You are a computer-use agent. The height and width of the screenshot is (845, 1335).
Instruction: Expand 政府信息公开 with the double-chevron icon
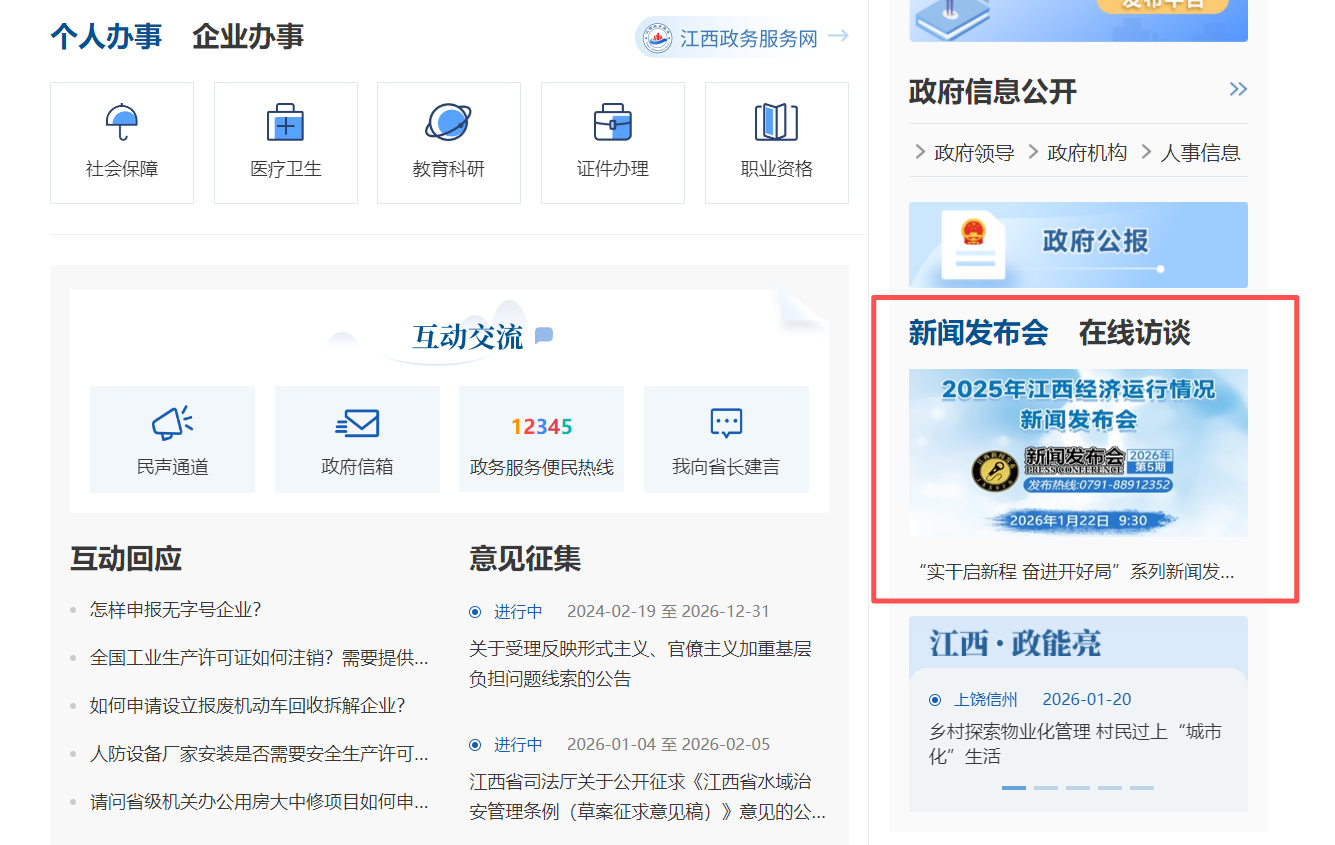[1238, 90]
